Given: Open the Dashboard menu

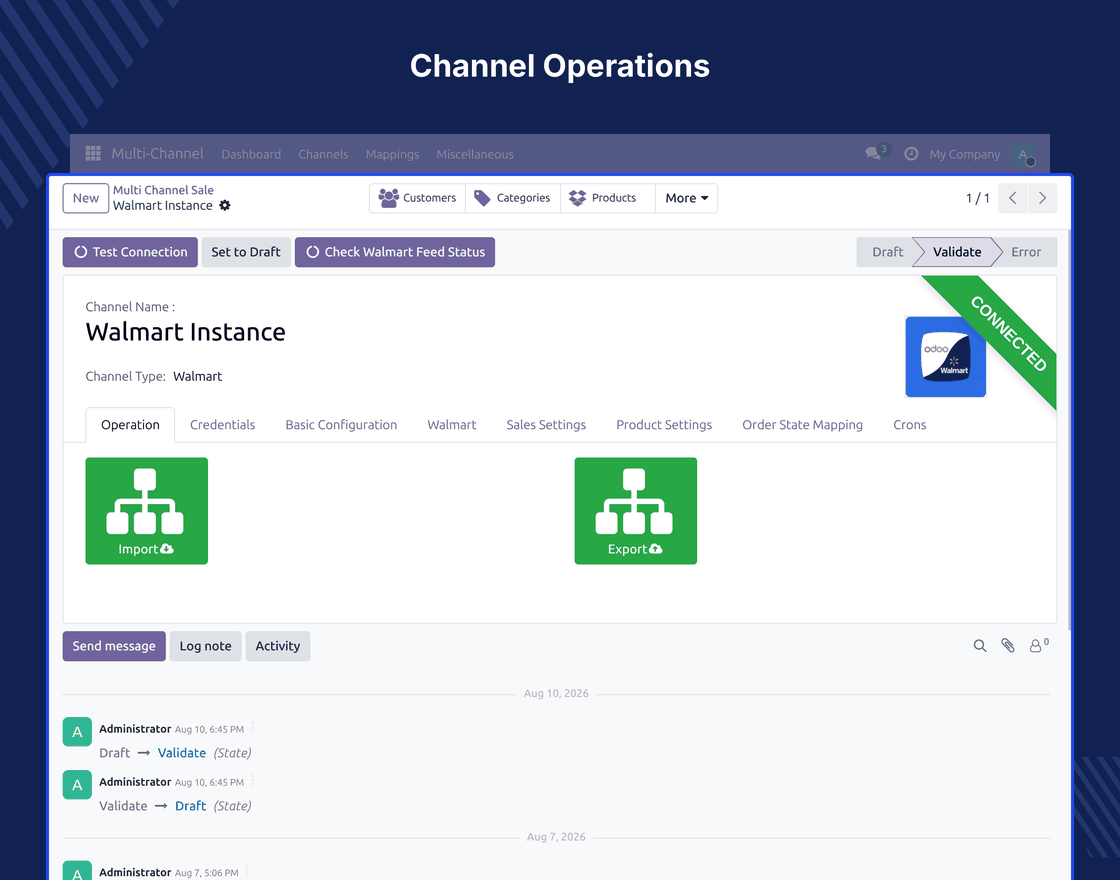Looking at the screenshot, I should point(251,154).
